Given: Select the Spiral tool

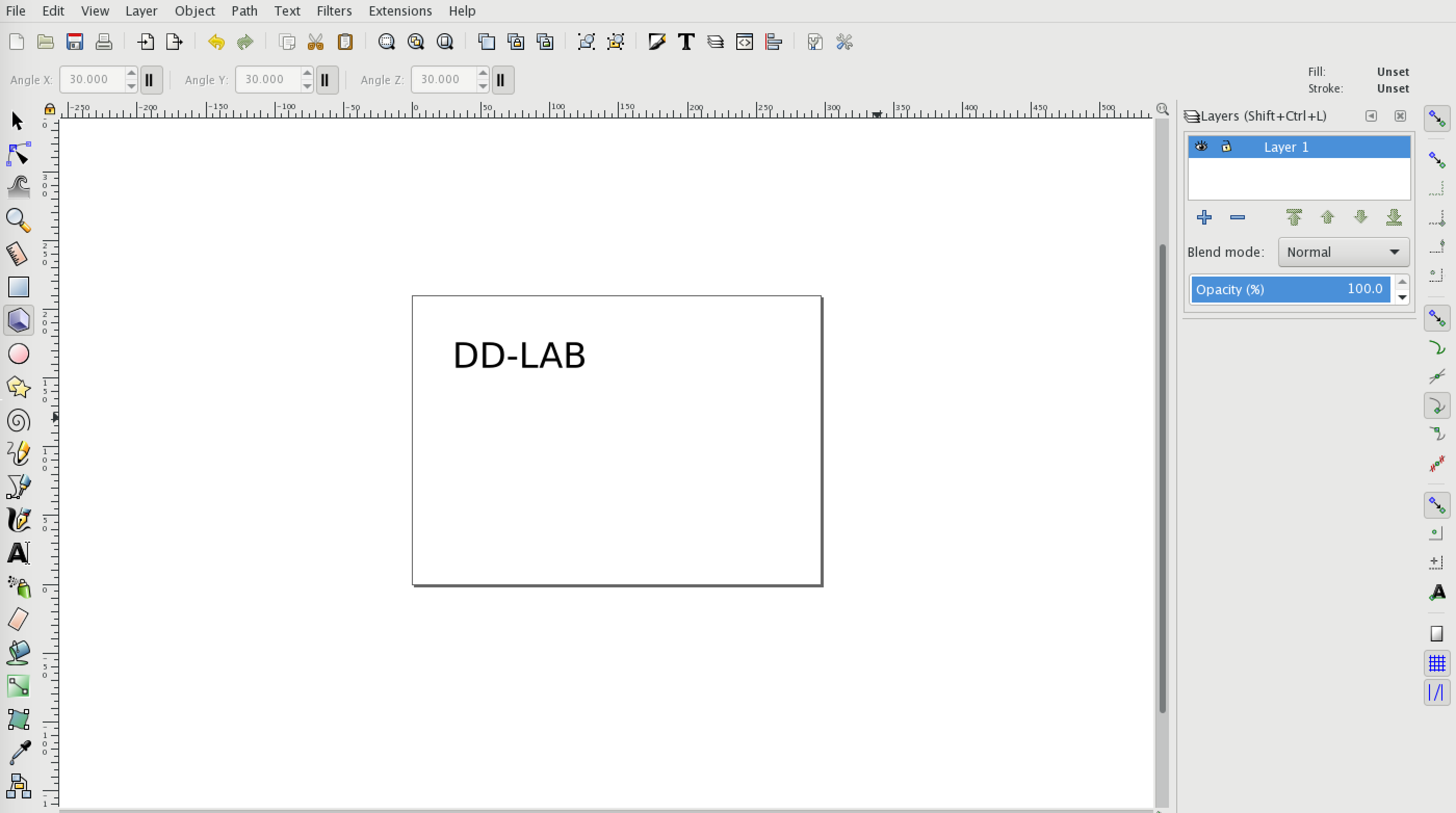Looking at the screenshot, I should tap(18, 421).
